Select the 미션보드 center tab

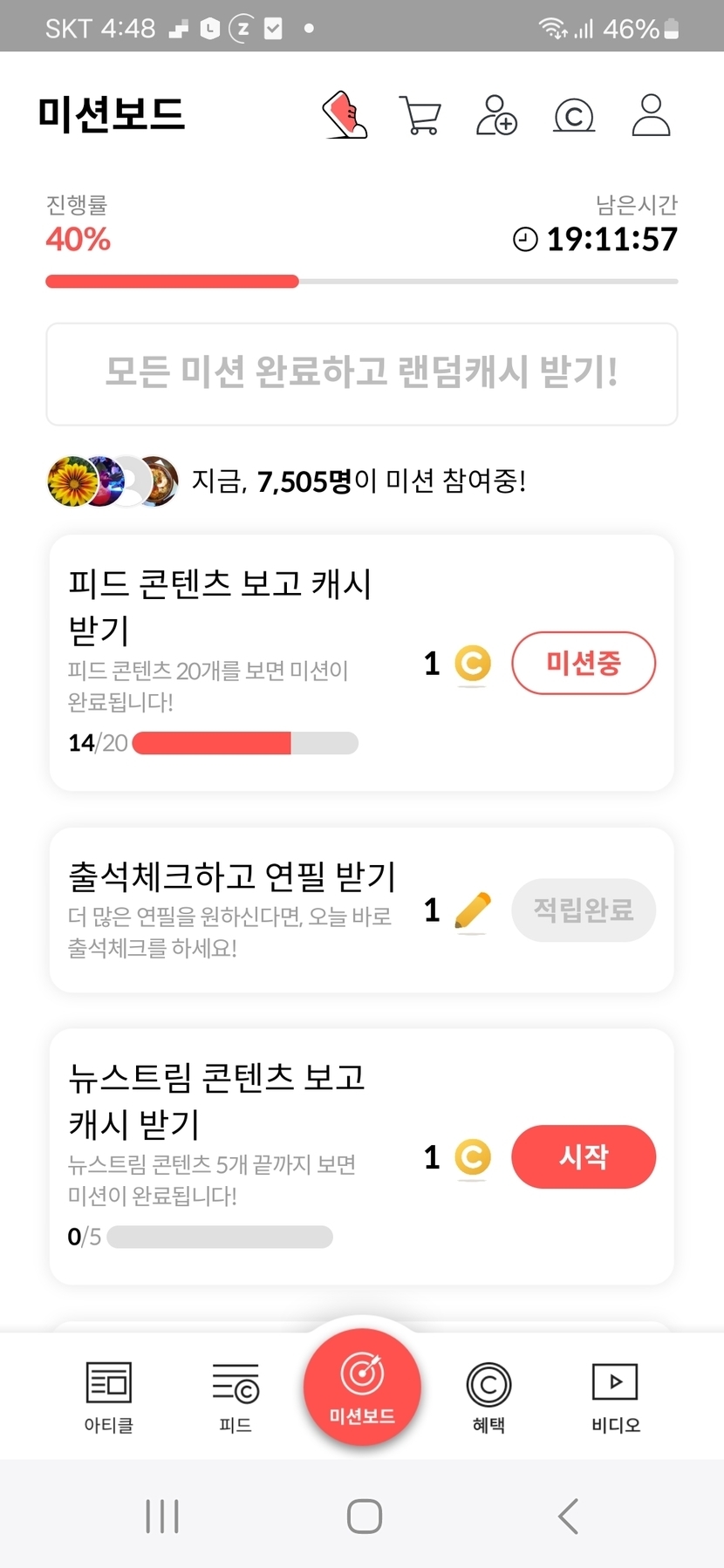(362, 1386)
